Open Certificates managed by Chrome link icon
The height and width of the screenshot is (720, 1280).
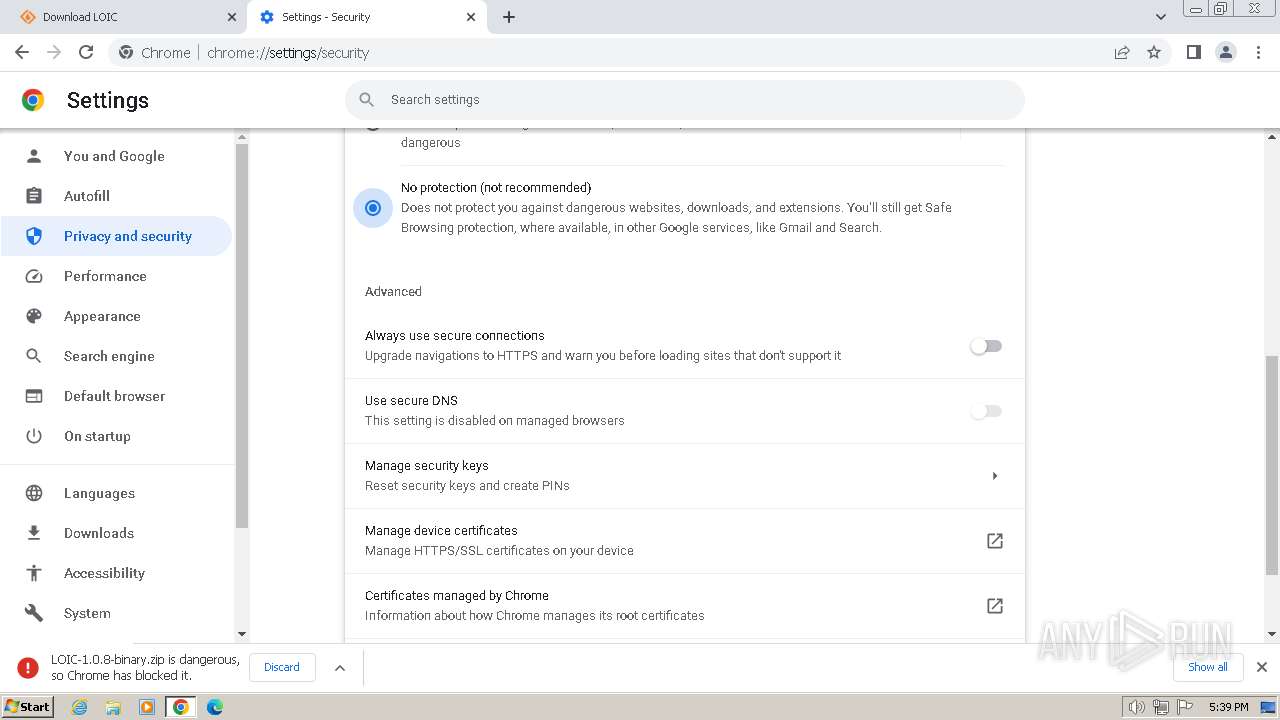pyautogui.click(x=995, y=606)
